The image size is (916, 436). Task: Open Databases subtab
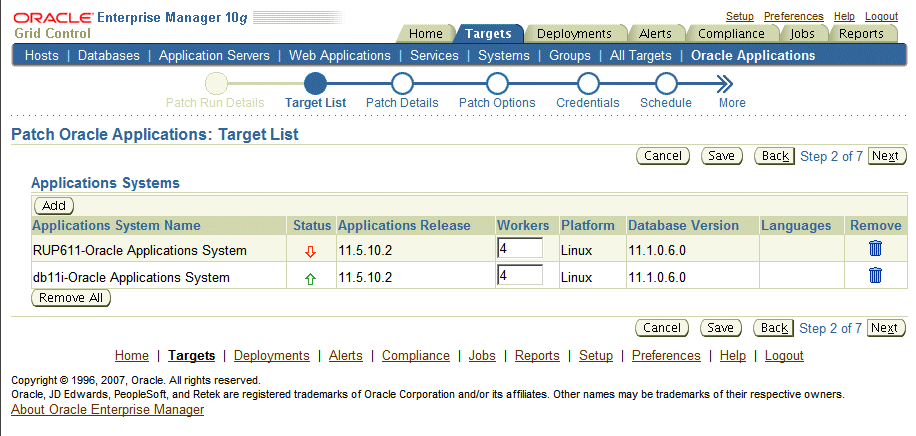click(x=109, y=56)
